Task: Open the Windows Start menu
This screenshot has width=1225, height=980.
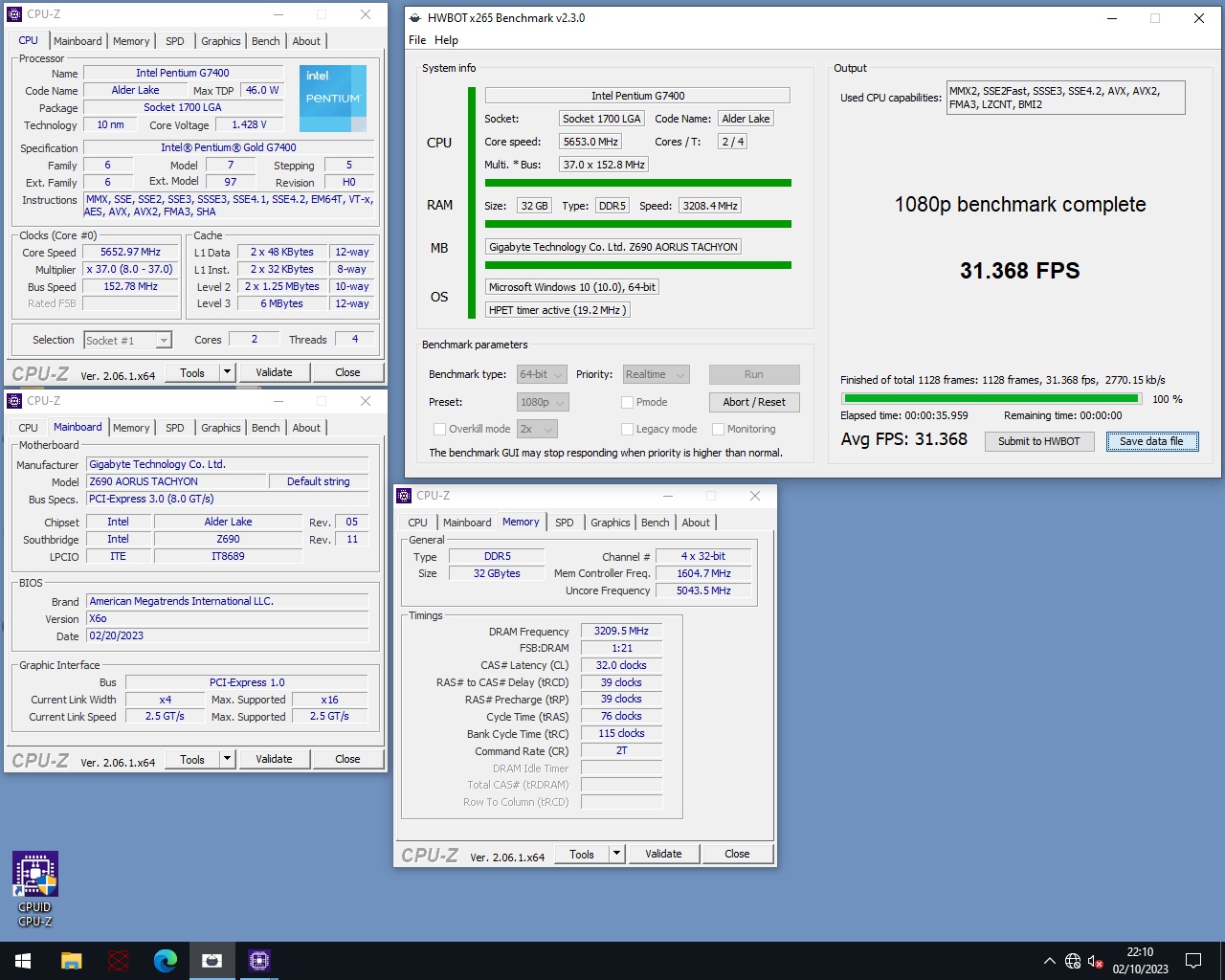Action: (23, 961)
